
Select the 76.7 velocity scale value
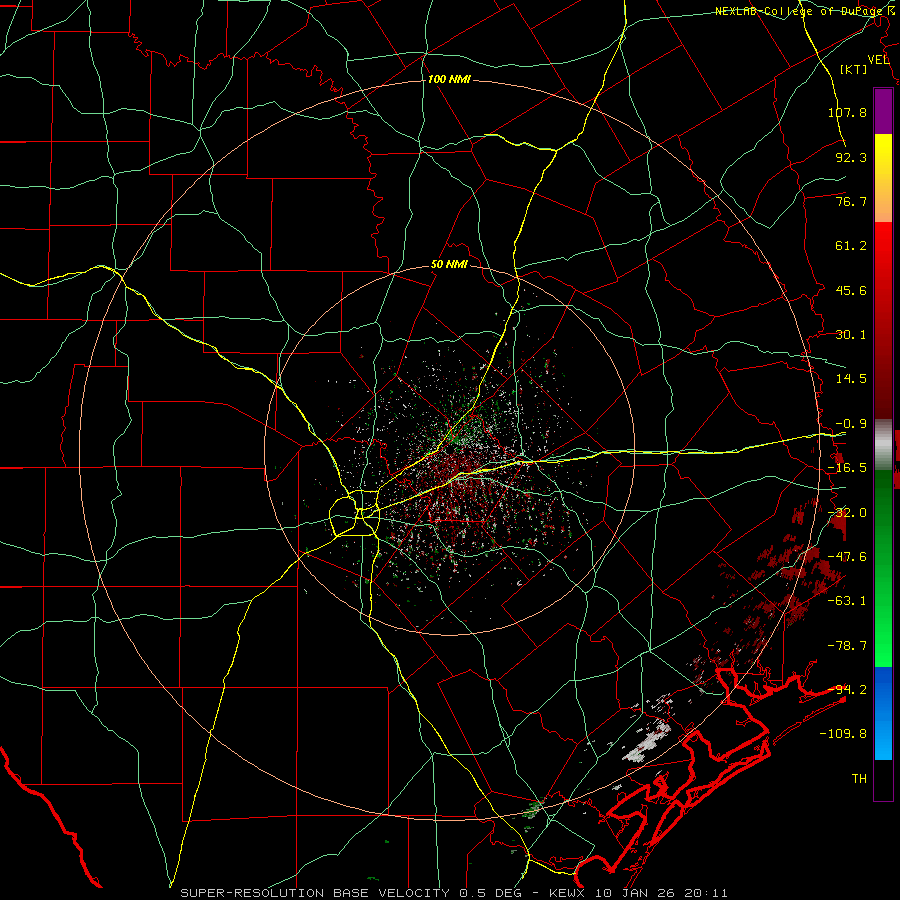tap(851, 201)
